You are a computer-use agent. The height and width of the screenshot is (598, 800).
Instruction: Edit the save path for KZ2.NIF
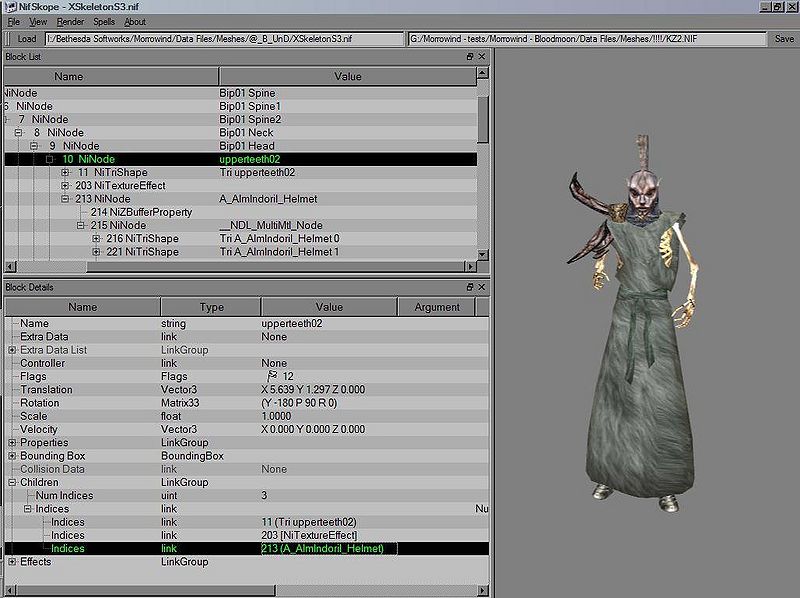587,39
